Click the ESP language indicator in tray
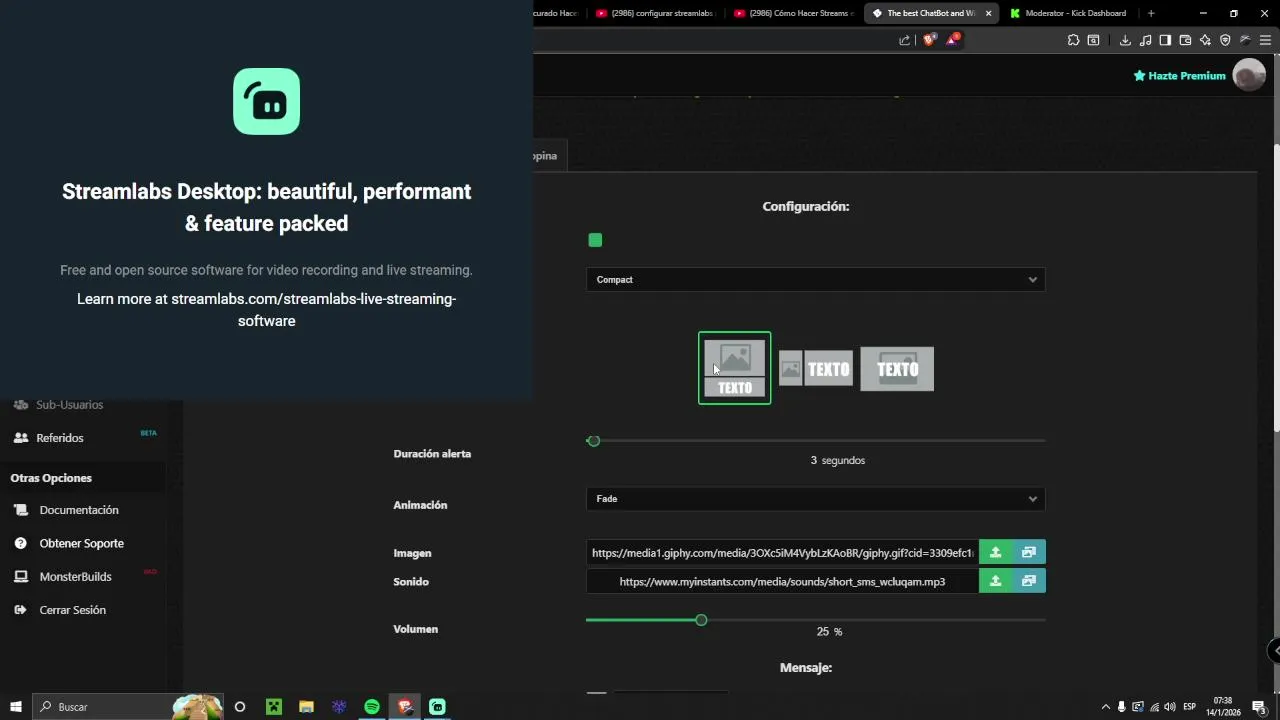1280x720 pixels. (x=1190, y=707)
